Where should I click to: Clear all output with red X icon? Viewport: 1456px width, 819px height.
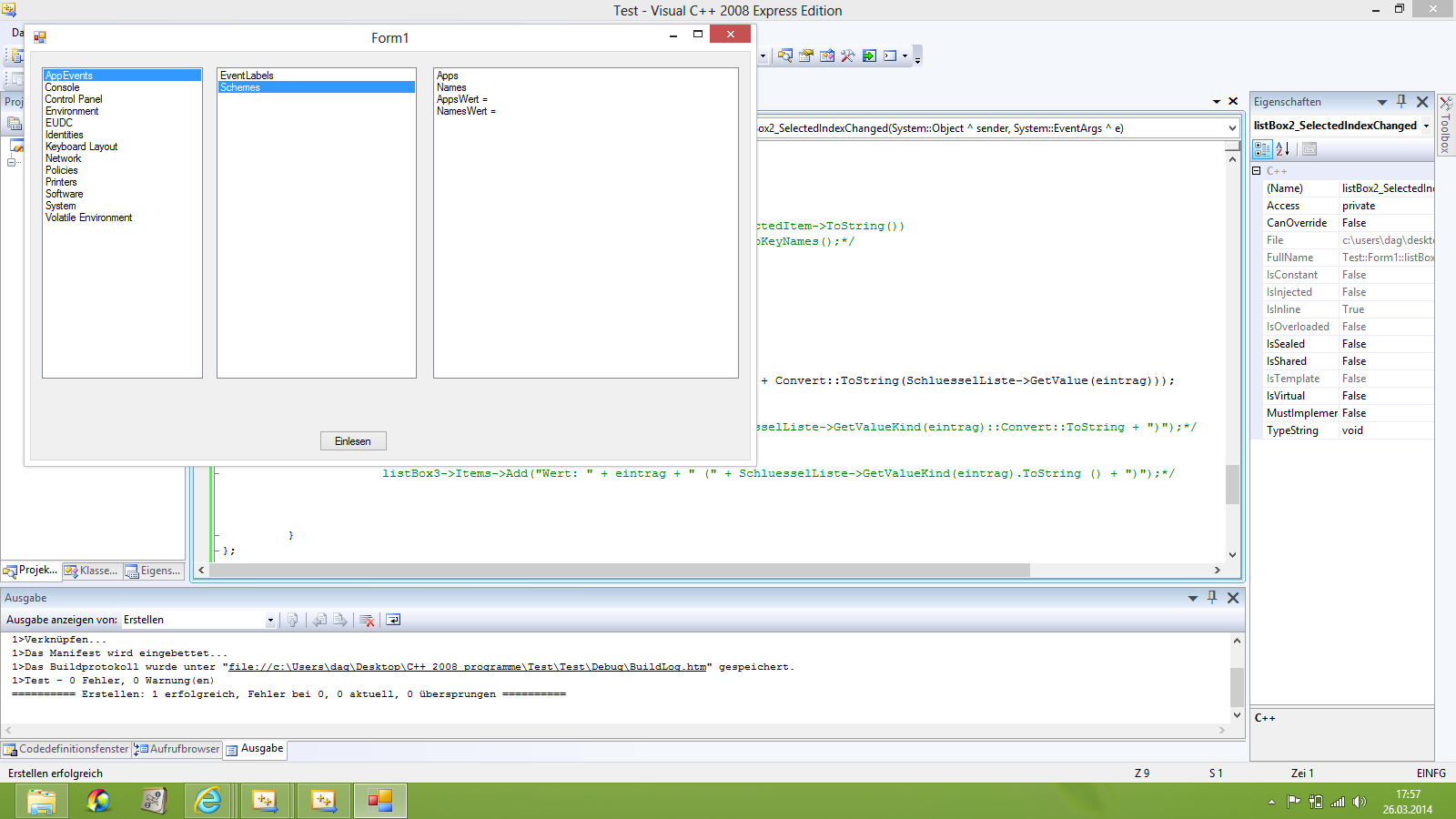pyautogui.click(x=367, y=620)
